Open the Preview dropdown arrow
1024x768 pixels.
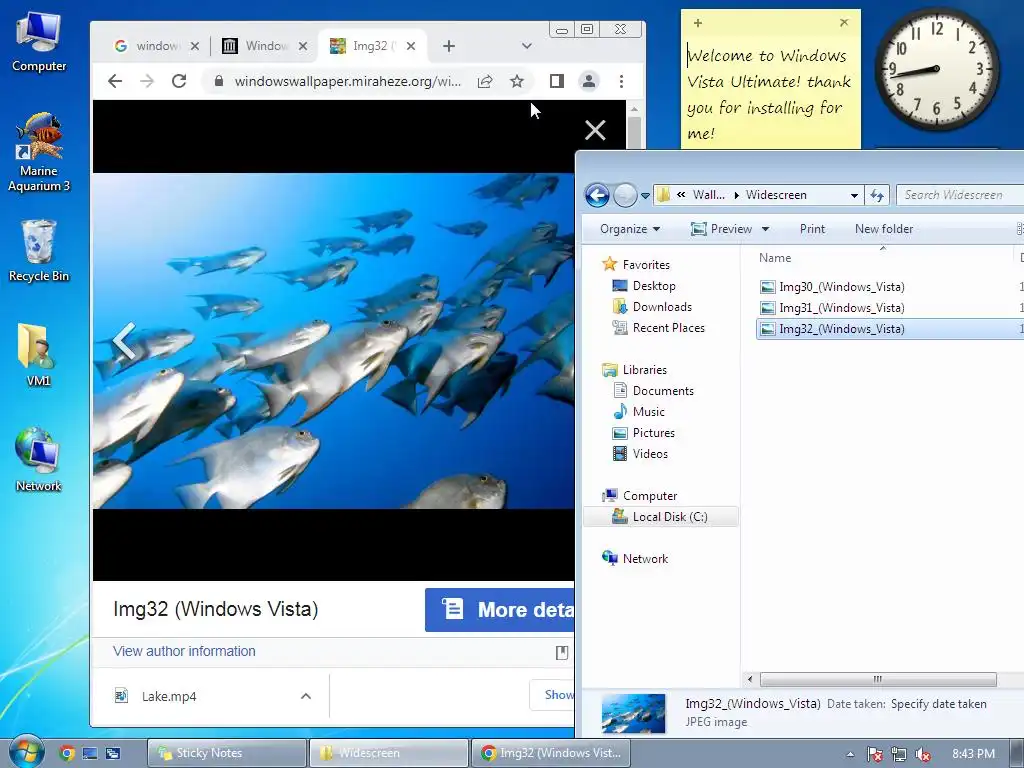click(765, 229)
